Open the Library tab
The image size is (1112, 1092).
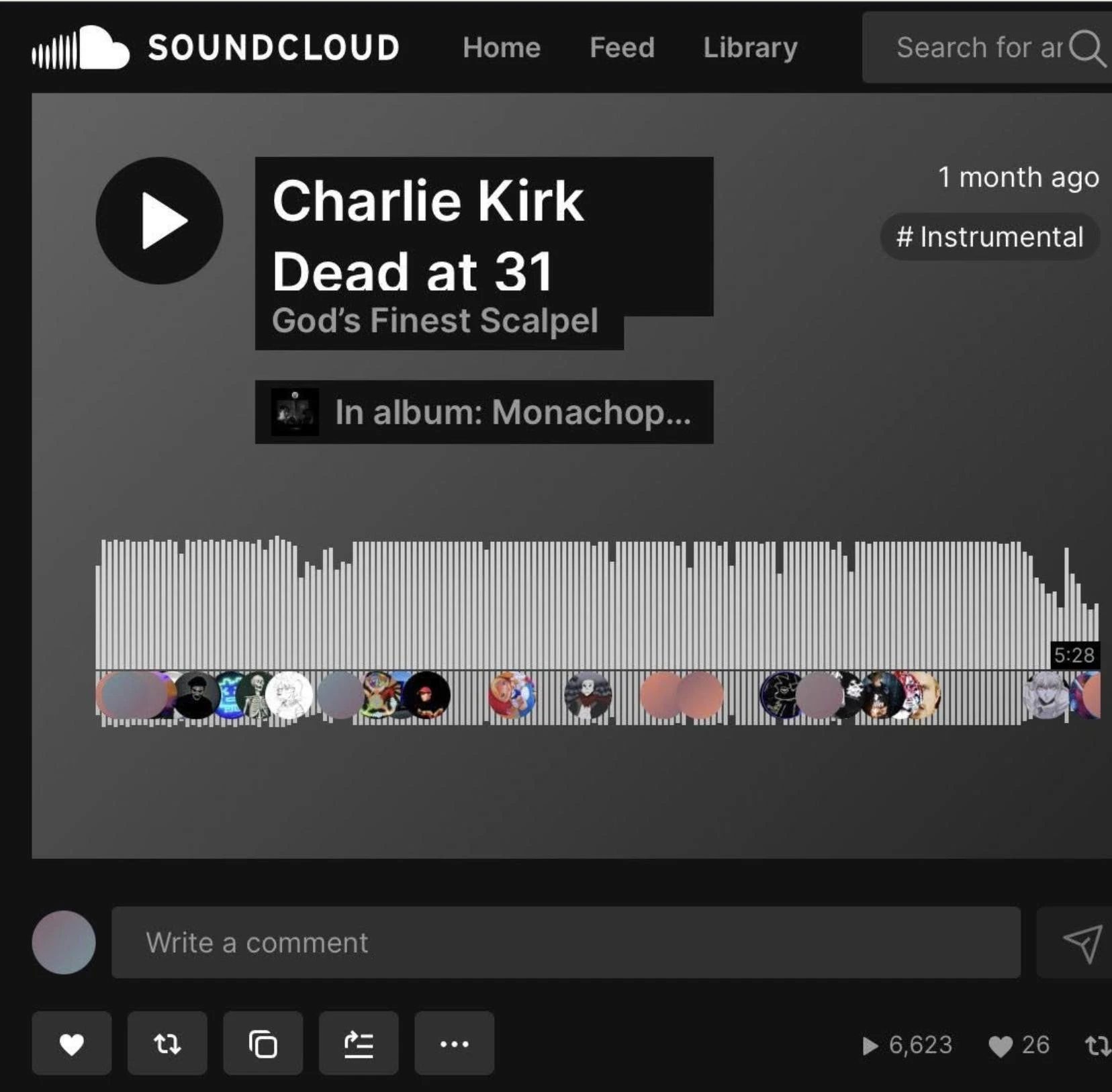[x=750, y=48]
